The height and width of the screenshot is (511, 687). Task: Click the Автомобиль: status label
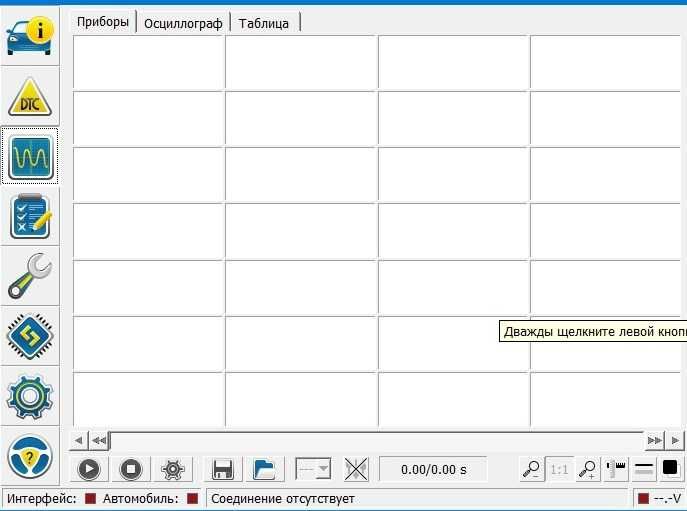pos(141,499)
